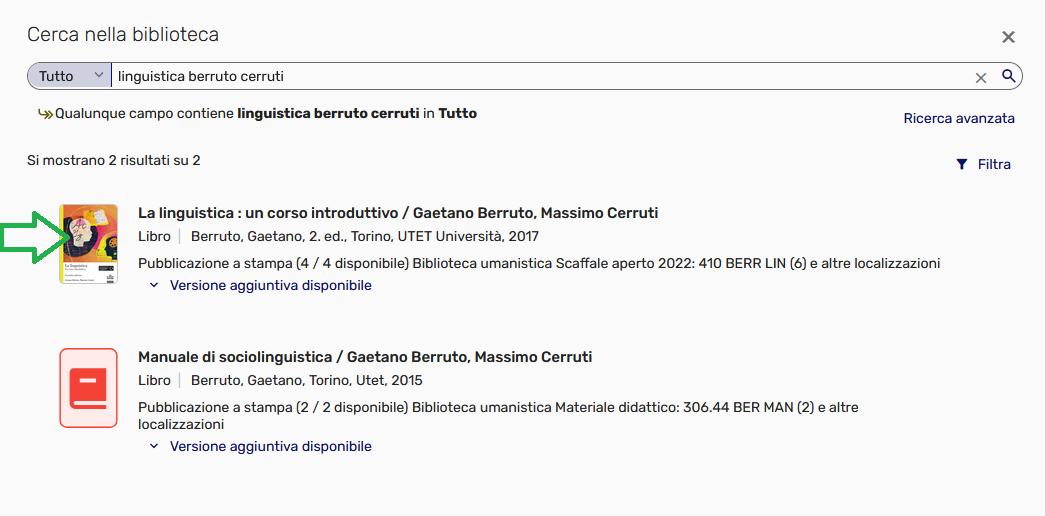Open the La linguistica book cover thumbnail
This screenshot has width=1045, height=516.
88,244
